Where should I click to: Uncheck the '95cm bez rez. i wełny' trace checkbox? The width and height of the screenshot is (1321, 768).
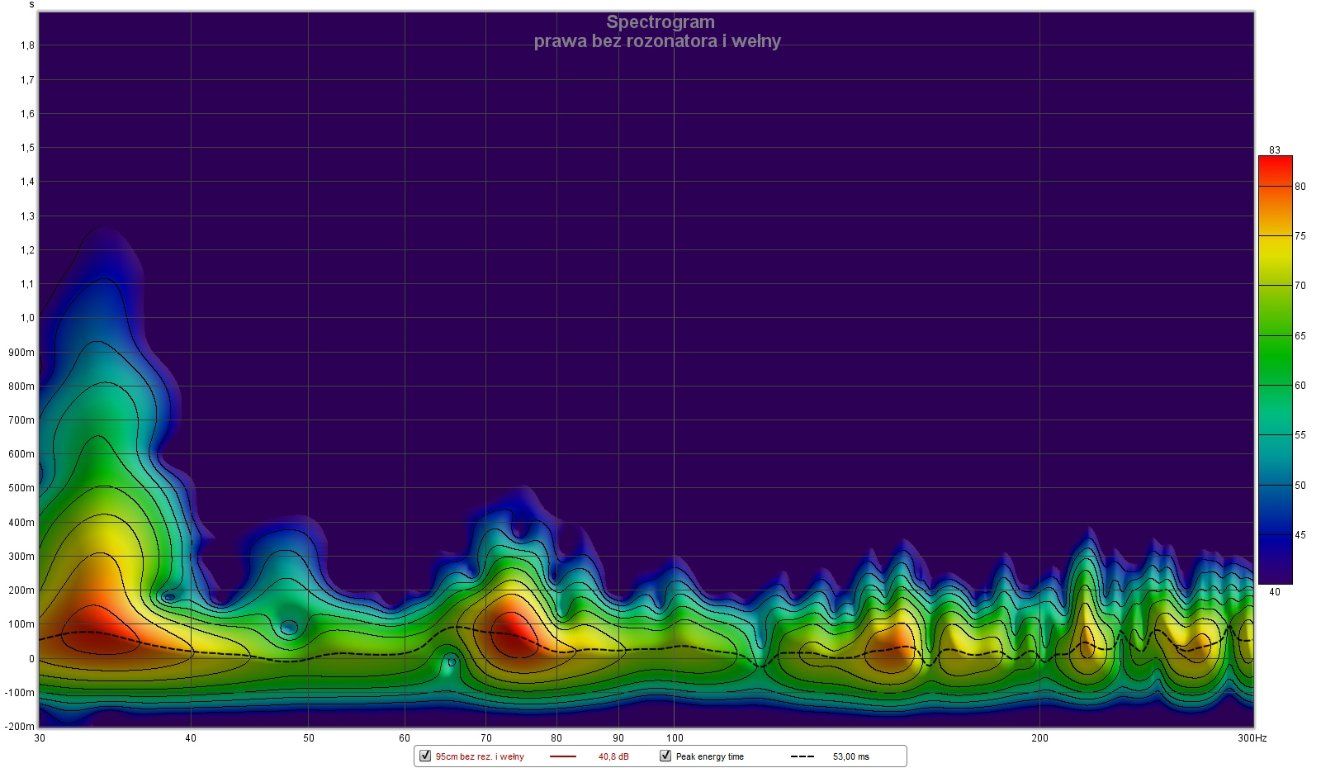pyautogui.click(x=425, y=756)
